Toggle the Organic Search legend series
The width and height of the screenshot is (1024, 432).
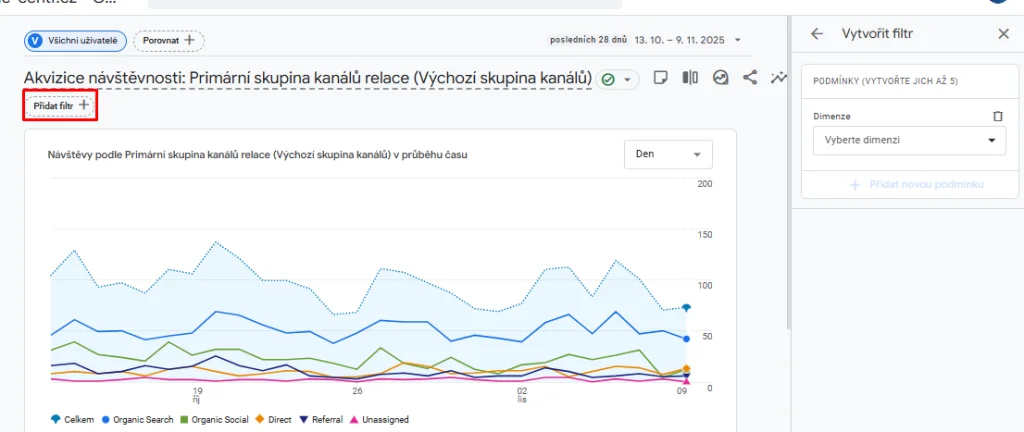pyautogui.click(x=137, y=420)
